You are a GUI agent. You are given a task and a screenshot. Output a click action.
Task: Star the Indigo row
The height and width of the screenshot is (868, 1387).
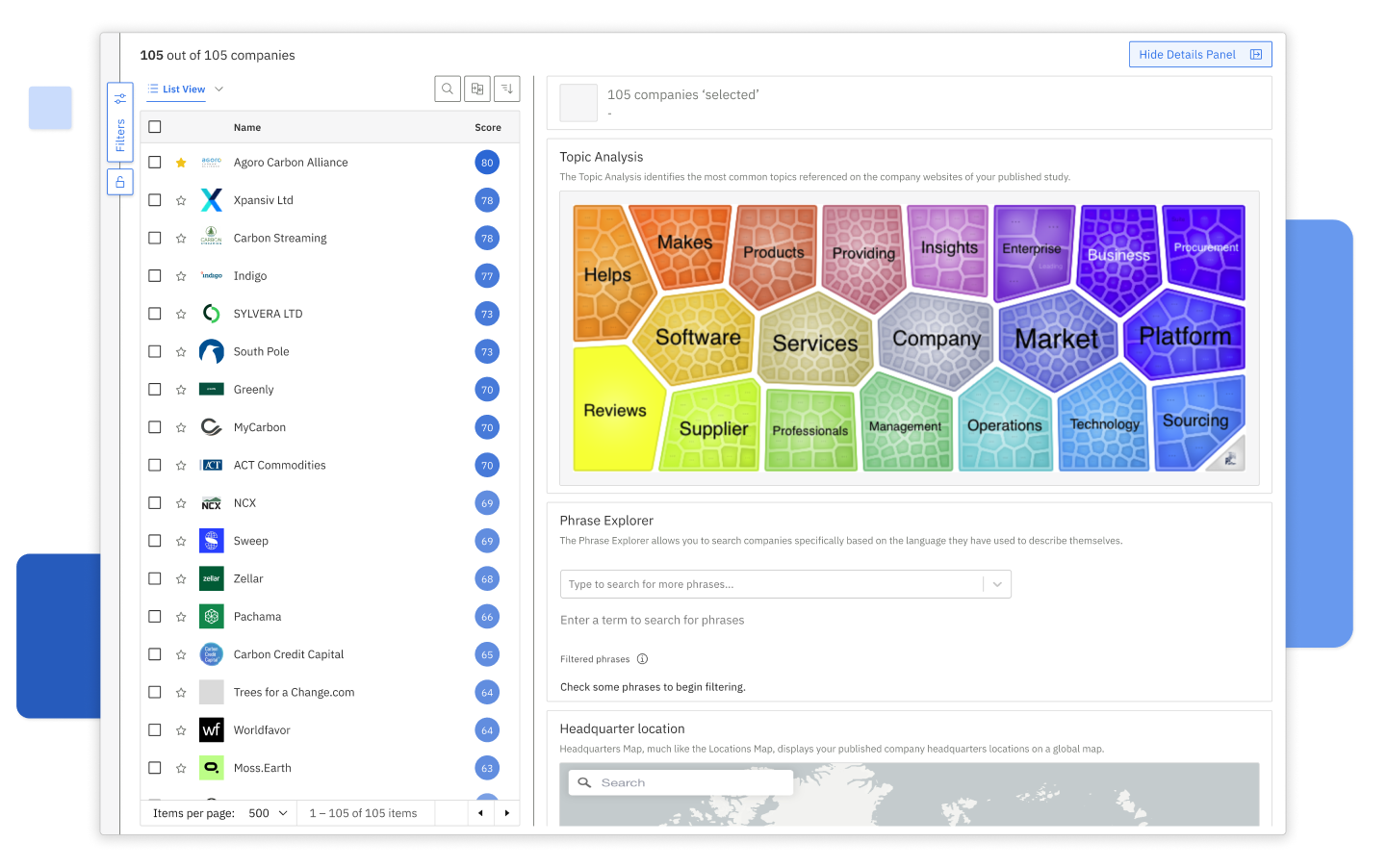(181, 276)
